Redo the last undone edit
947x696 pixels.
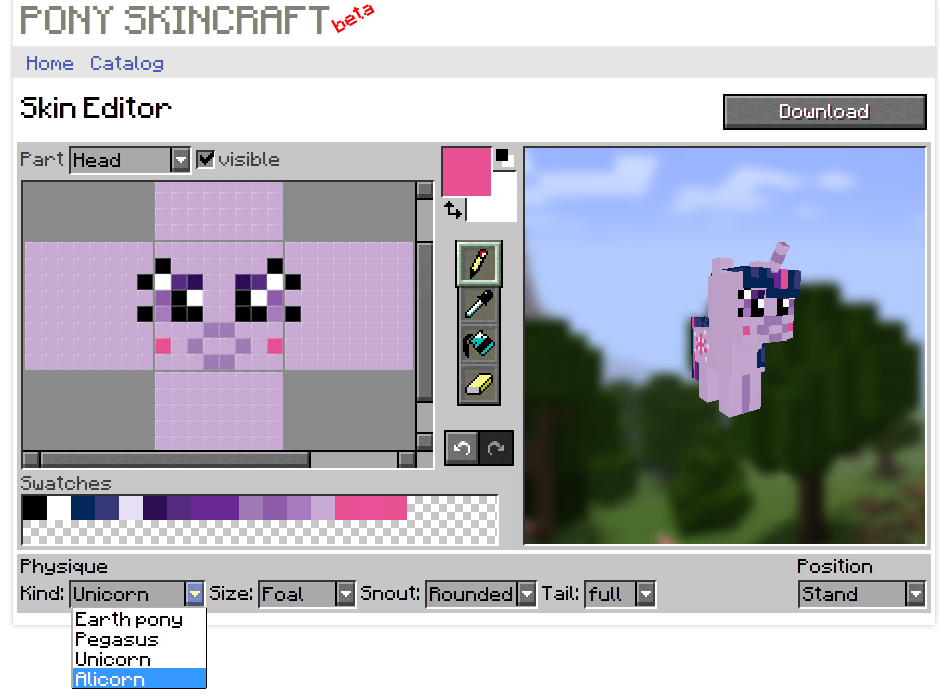[x=496, y=448]
